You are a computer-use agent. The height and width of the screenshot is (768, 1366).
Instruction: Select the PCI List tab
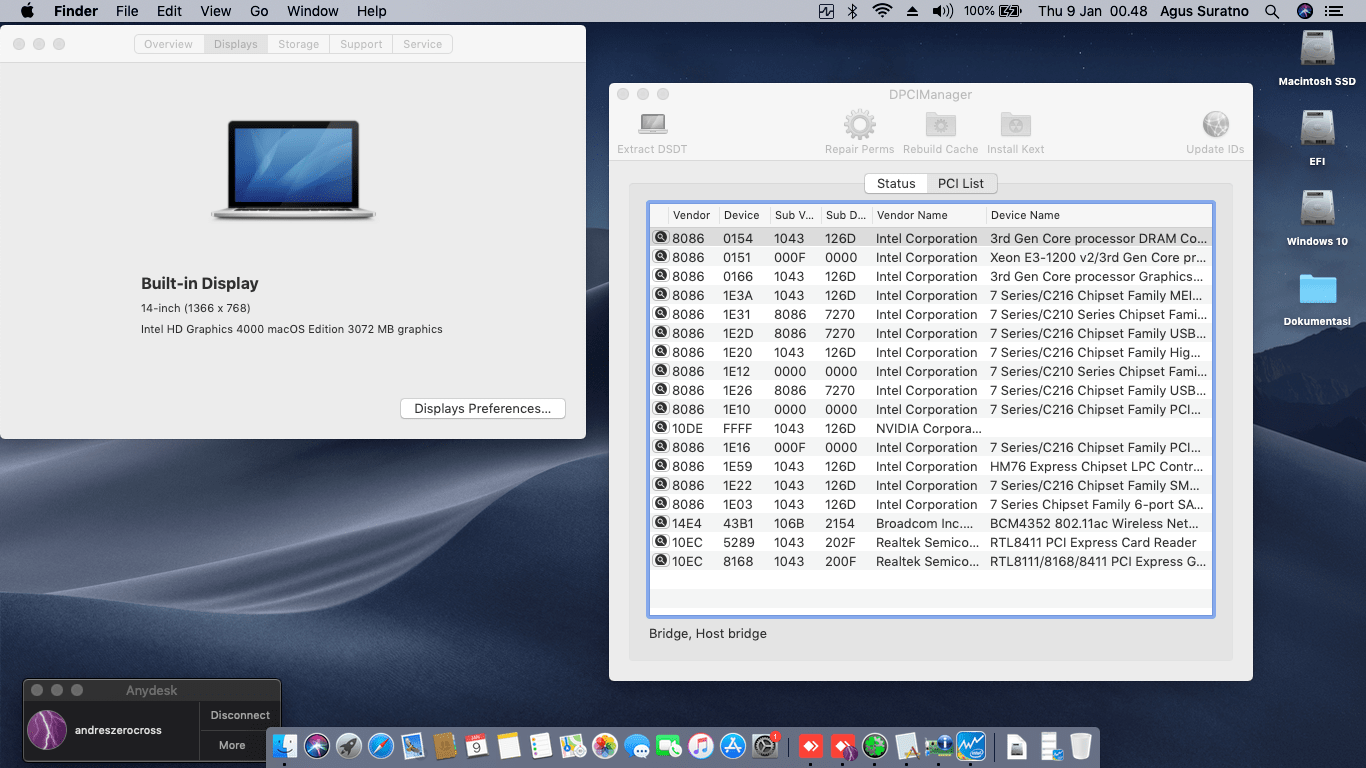click(961, 183)
